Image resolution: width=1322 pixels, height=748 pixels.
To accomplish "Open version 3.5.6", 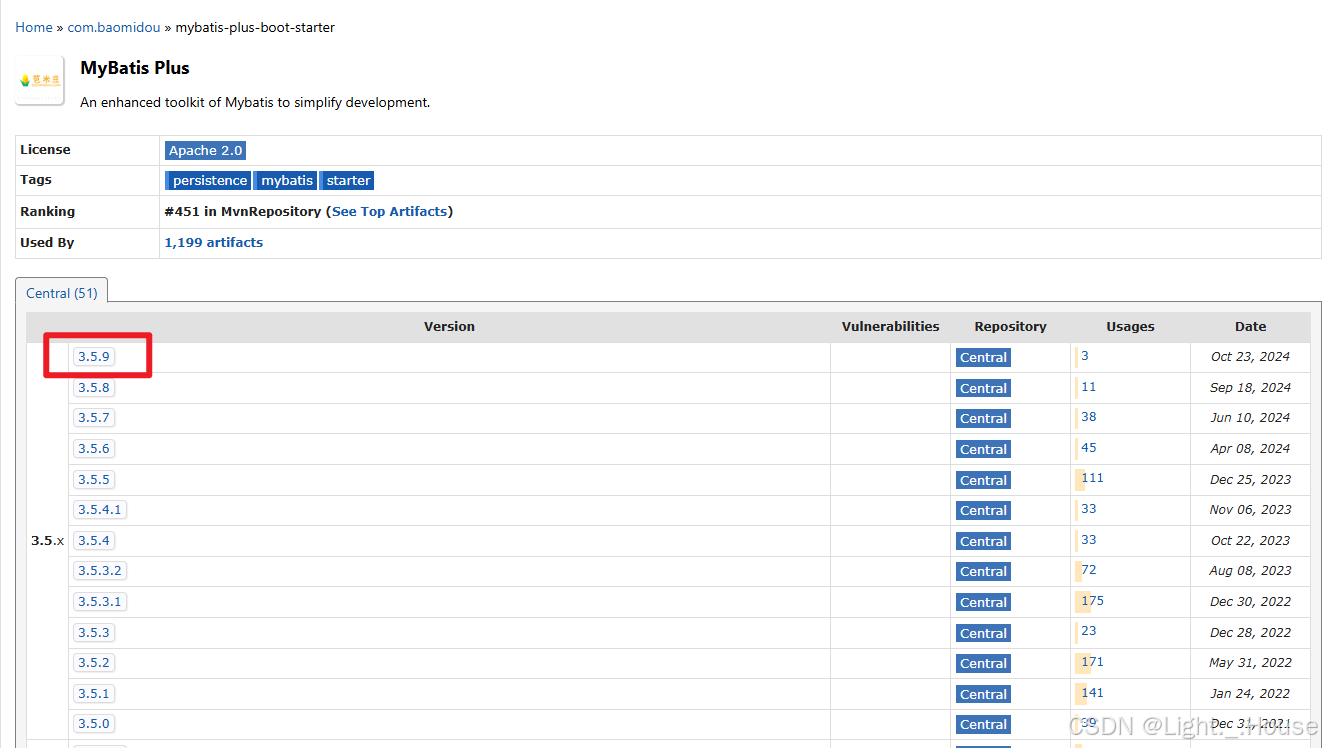I will (x=94, y=449).
